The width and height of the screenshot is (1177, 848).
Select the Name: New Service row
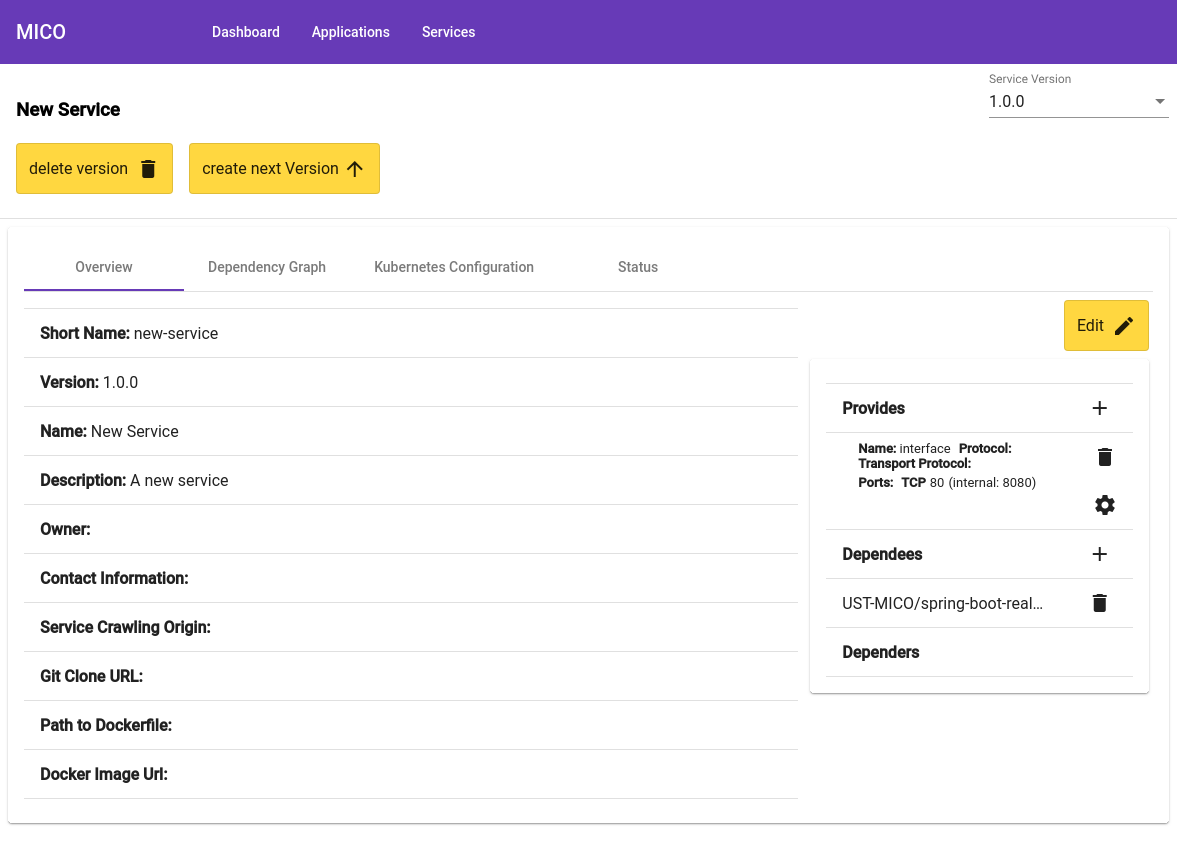point(411,432)
